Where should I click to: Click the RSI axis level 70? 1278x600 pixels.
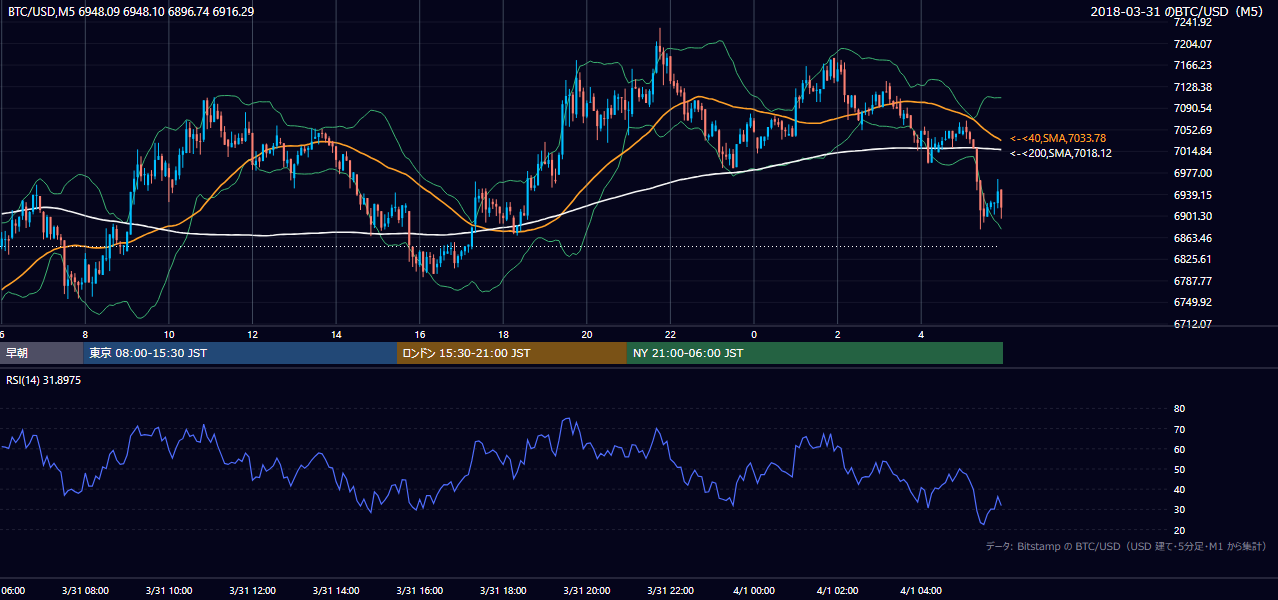[x=1180, y=429]
